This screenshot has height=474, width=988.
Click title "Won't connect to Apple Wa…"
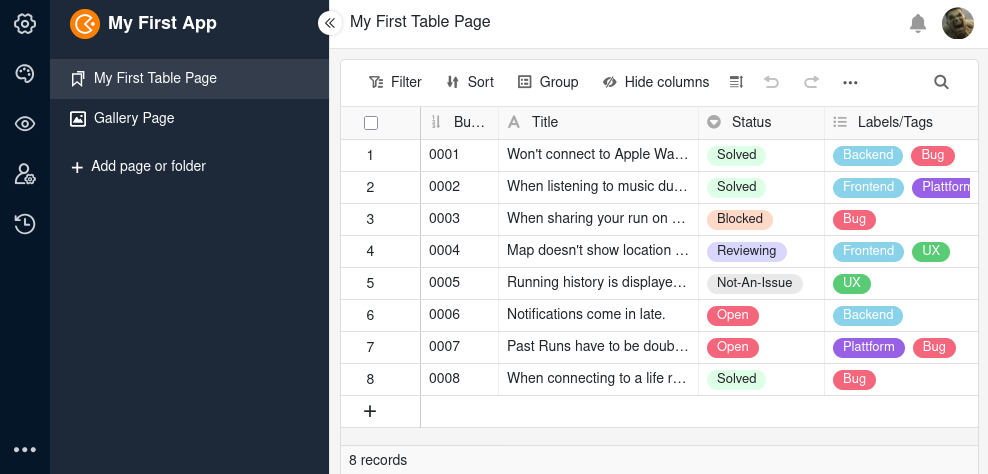[597, 155]
